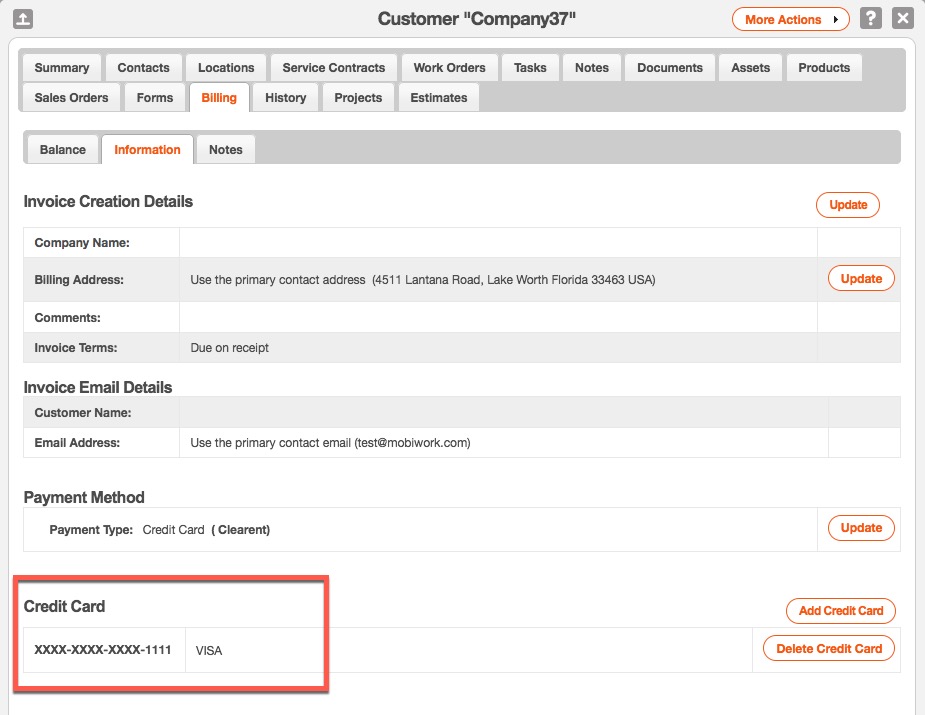This screenshot has width=925, height=715.
Task: Click Update for Invoice Creation Details
Action: point(848,205)
